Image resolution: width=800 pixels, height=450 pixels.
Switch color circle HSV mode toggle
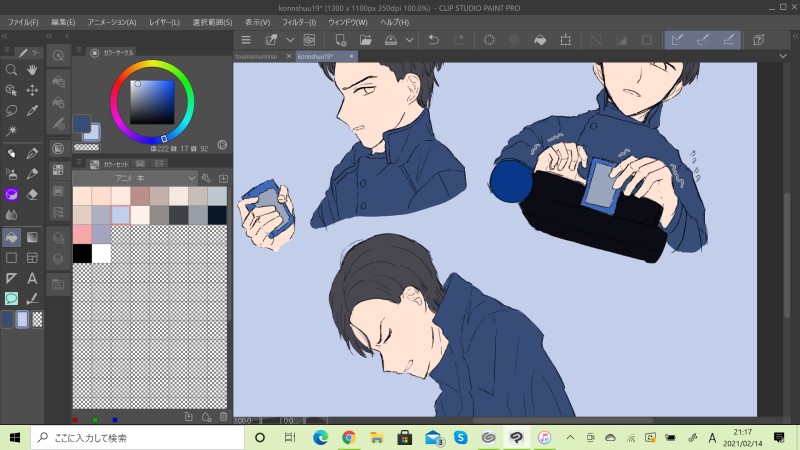(222, 145)
